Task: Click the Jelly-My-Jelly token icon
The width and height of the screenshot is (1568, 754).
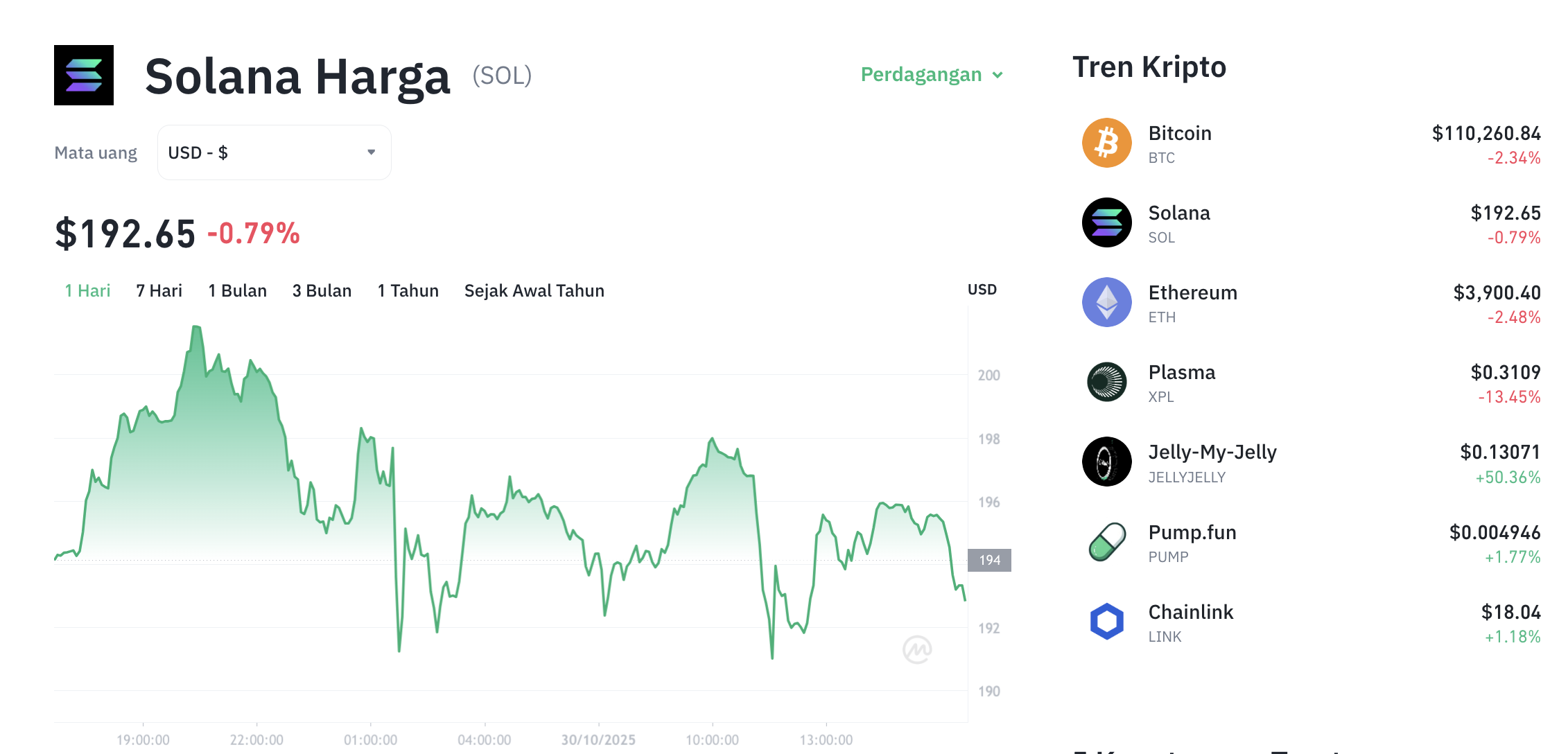Action: [1106, 462]
